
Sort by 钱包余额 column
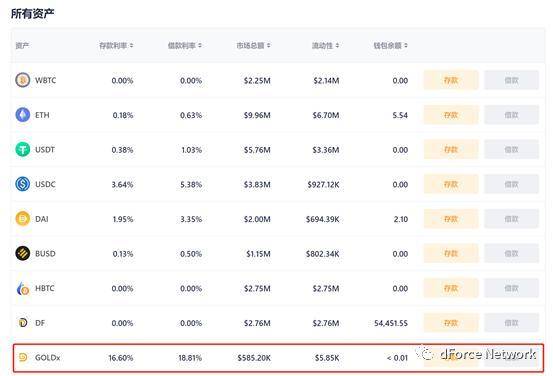(390, 46)
